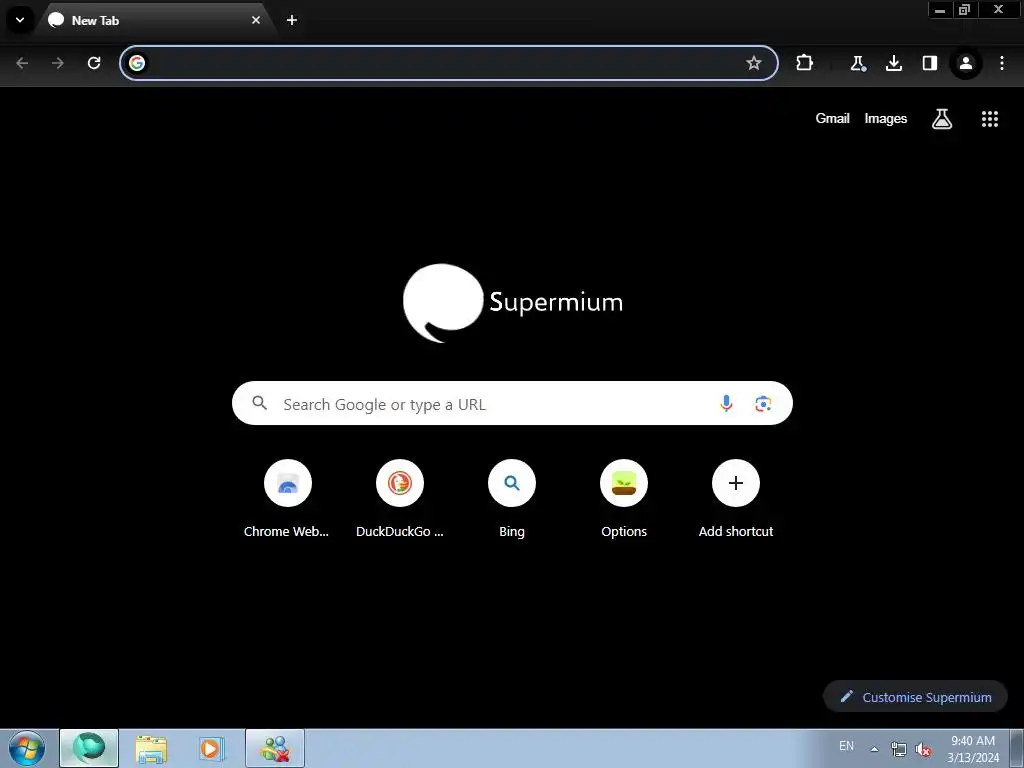Open the tab search dropdown arrow

pos(20,20)
